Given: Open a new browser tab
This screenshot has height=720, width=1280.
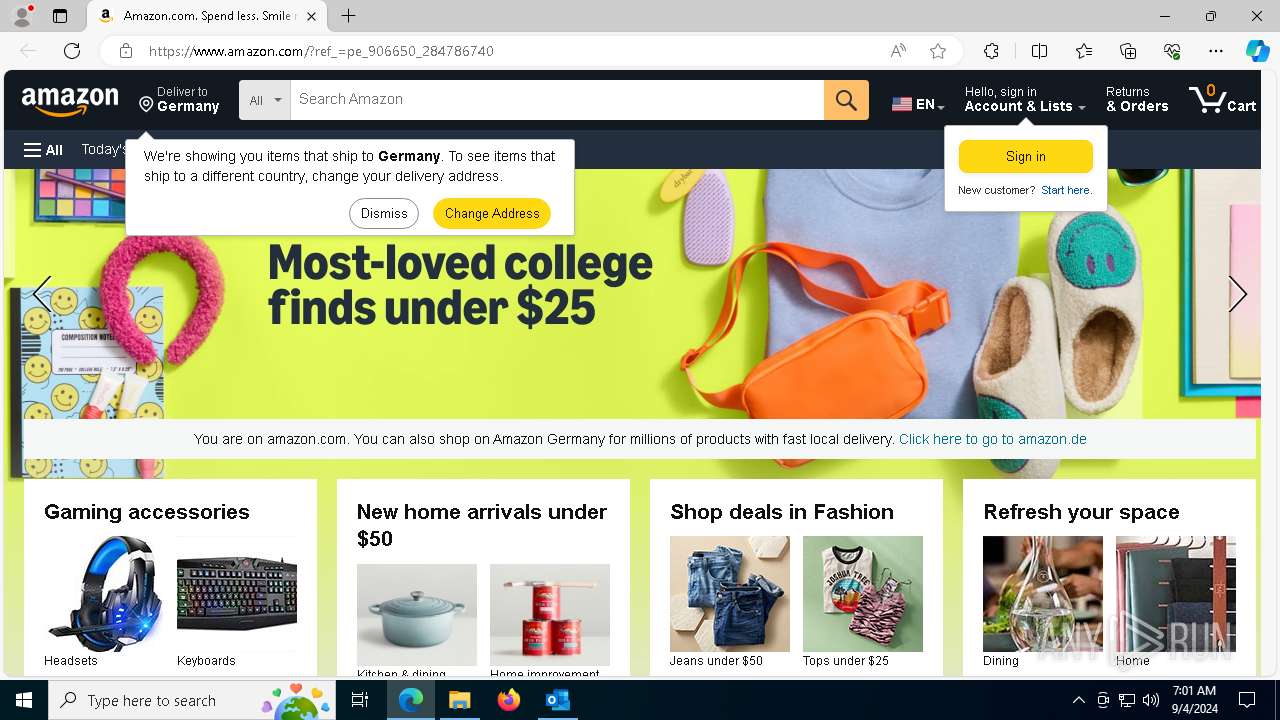Looking at the screenshot, I should coord(348,16).
